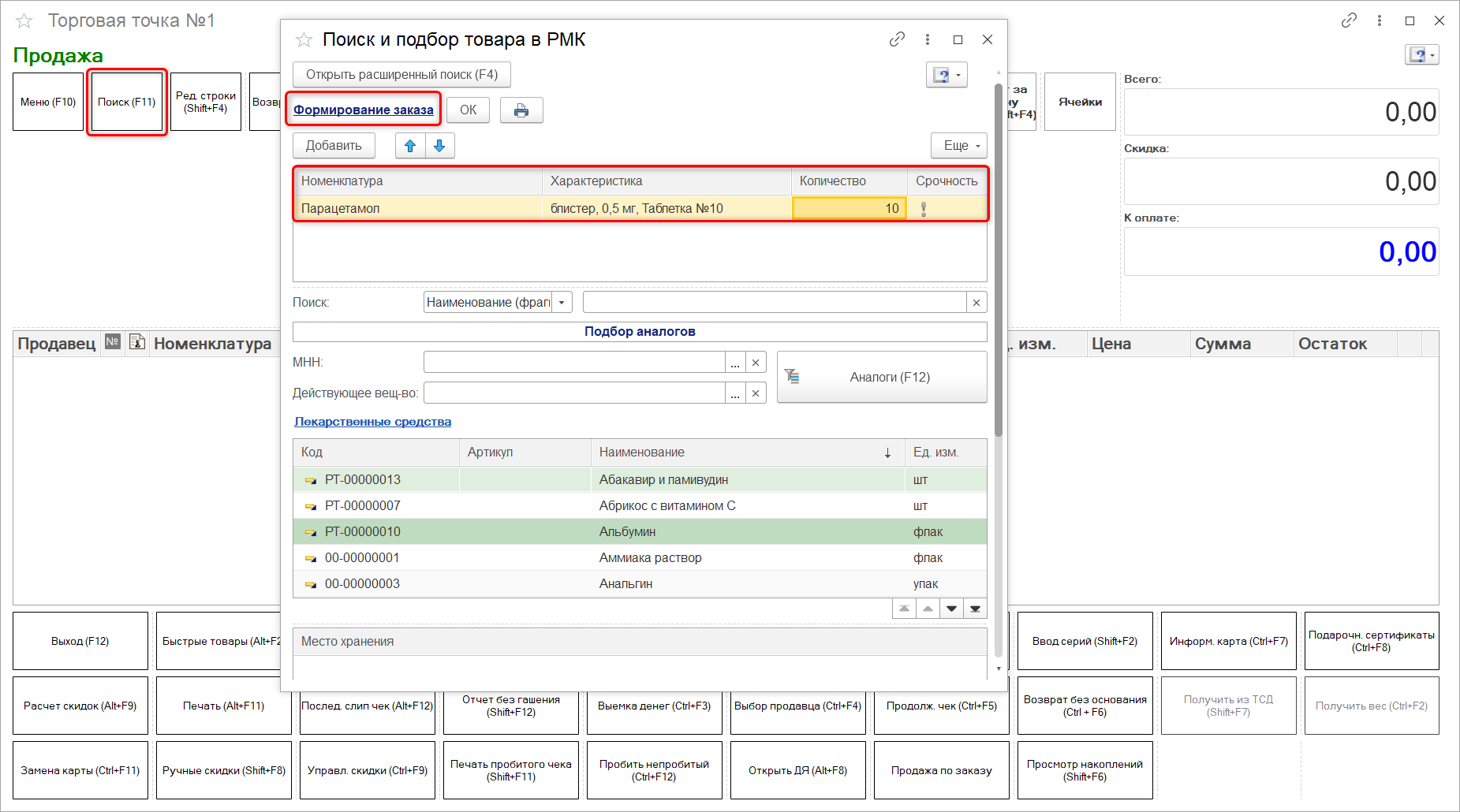This screenshot has height=812, width=1460.
Task: Expand the Еще dropdown menu
Action: (959, 146)
